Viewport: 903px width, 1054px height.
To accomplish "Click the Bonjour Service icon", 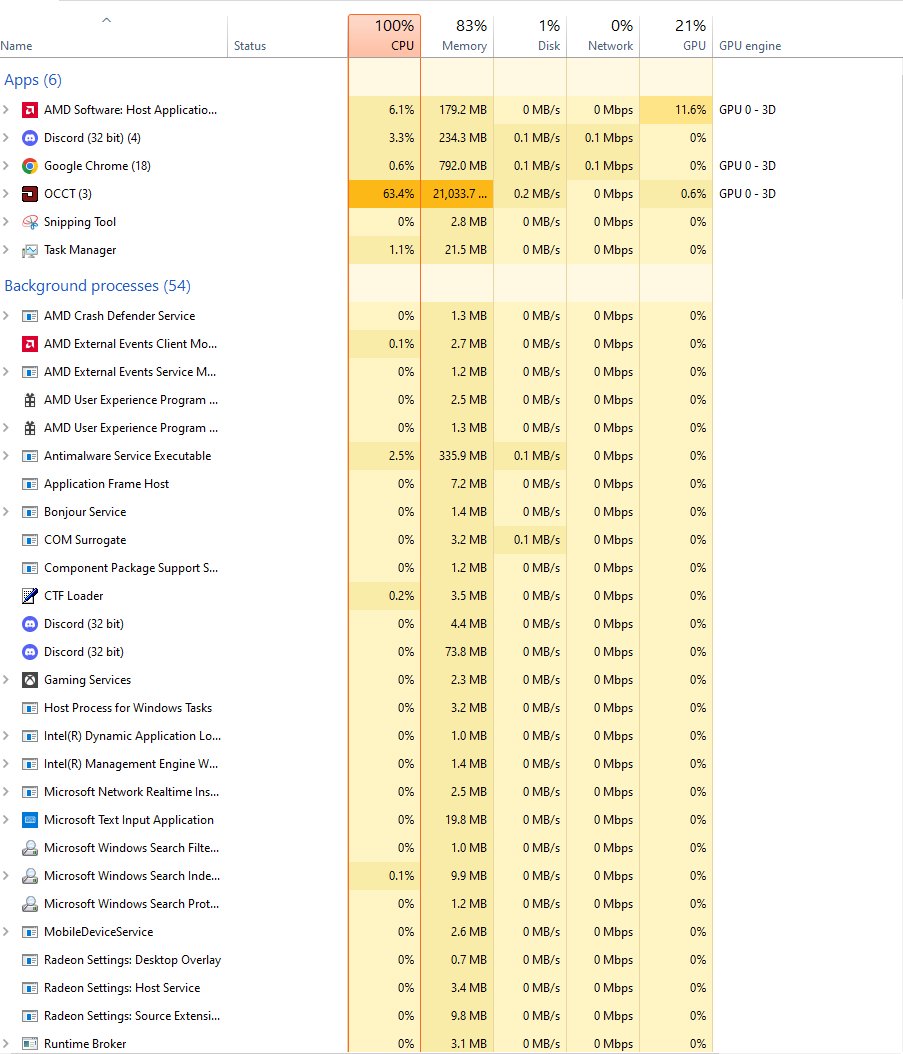I will (x=30, y=512).
